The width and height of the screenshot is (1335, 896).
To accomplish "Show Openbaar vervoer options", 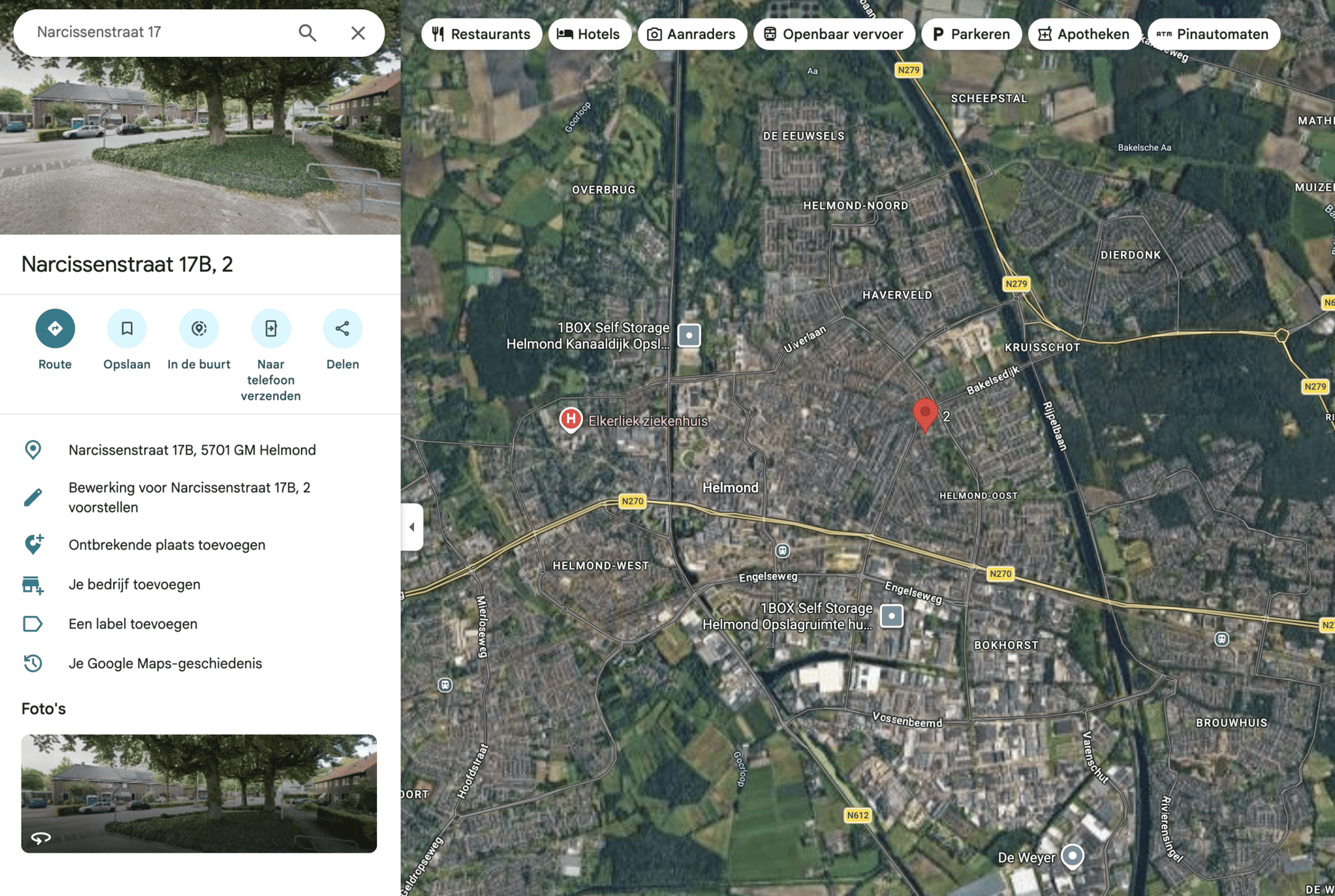I will (x=834, y=34).
